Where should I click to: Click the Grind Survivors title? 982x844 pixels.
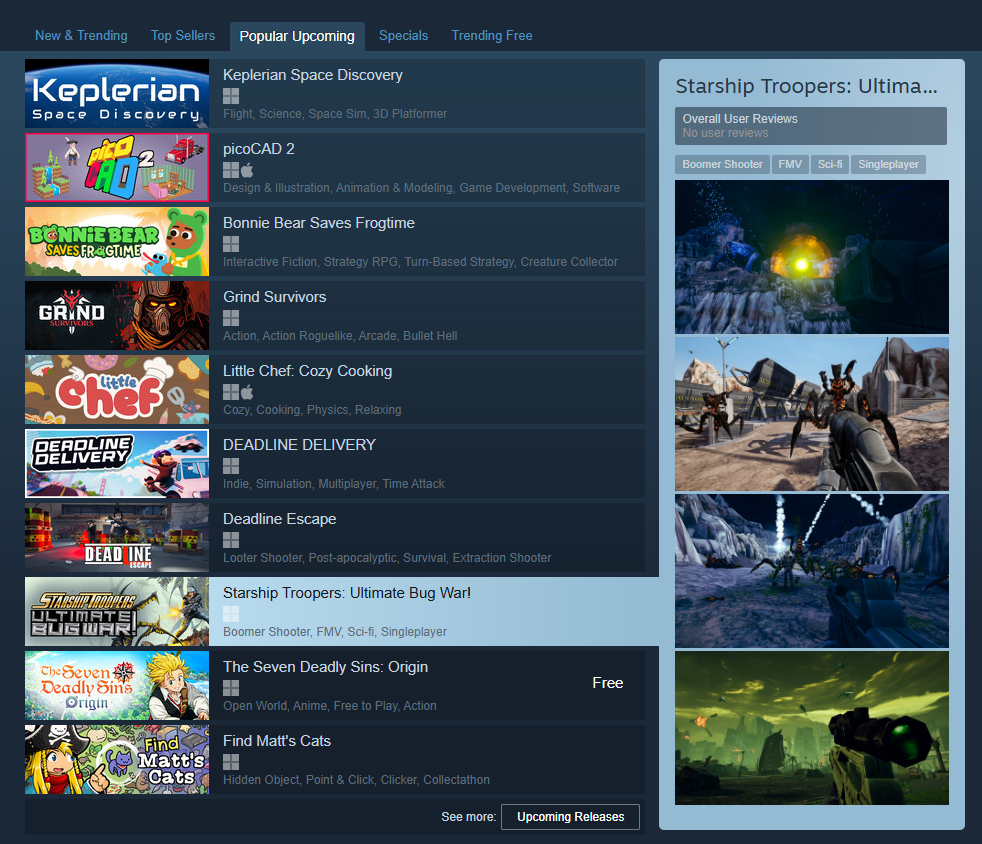(274, 297)
